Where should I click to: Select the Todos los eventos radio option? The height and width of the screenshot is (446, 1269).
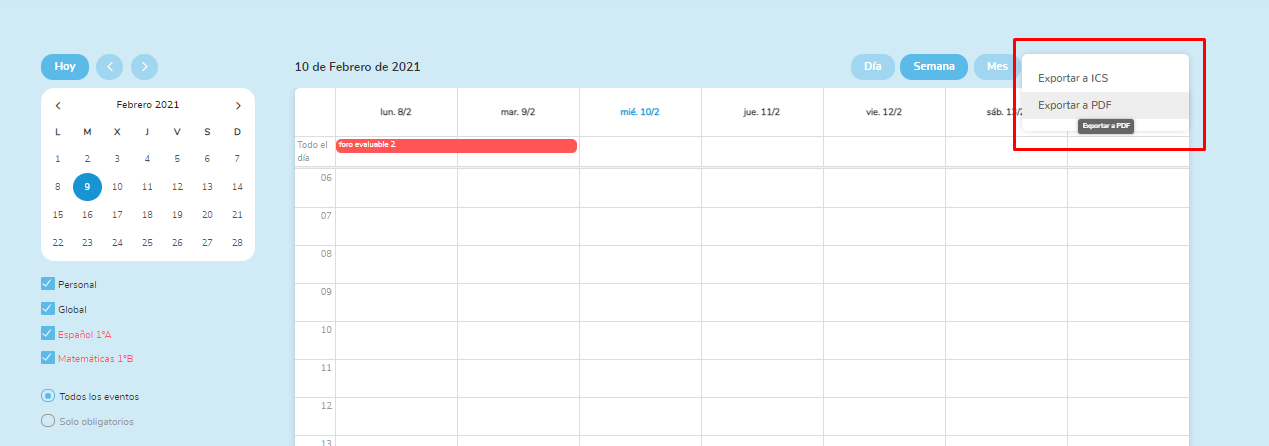(x=47, y=396)
